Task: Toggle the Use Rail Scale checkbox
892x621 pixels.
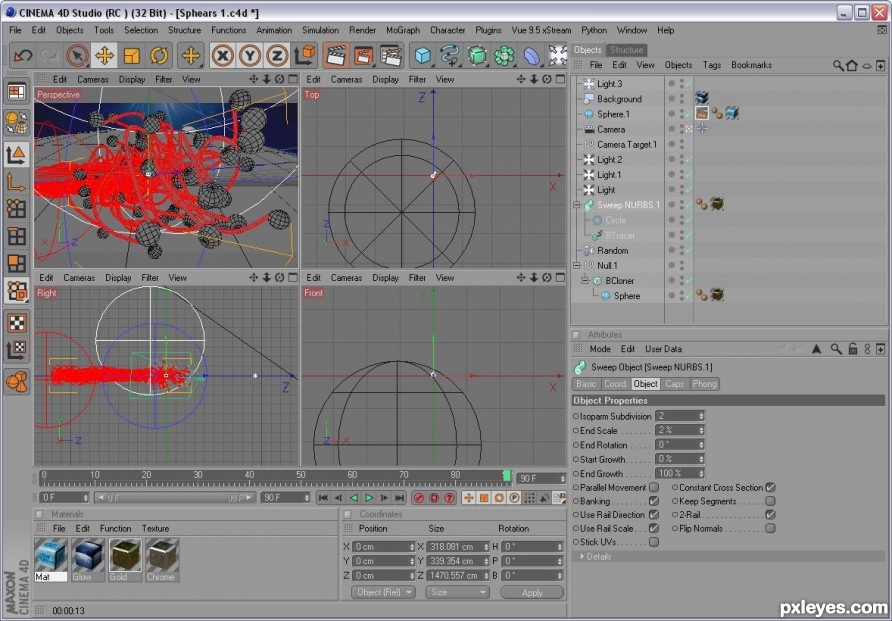Action: 654,528
